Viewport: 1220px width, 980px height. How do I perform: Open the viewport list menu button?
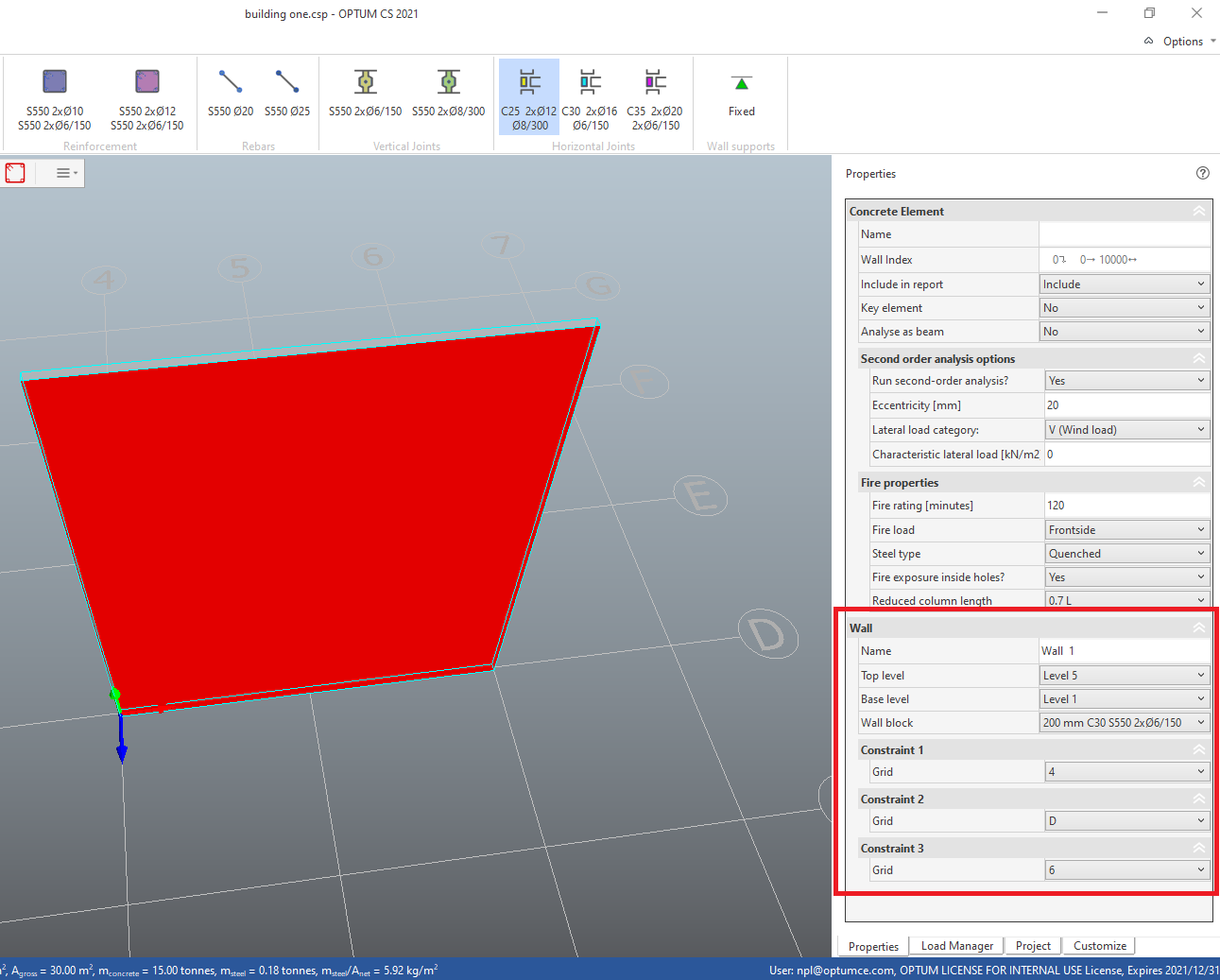(x=65, y=173)
